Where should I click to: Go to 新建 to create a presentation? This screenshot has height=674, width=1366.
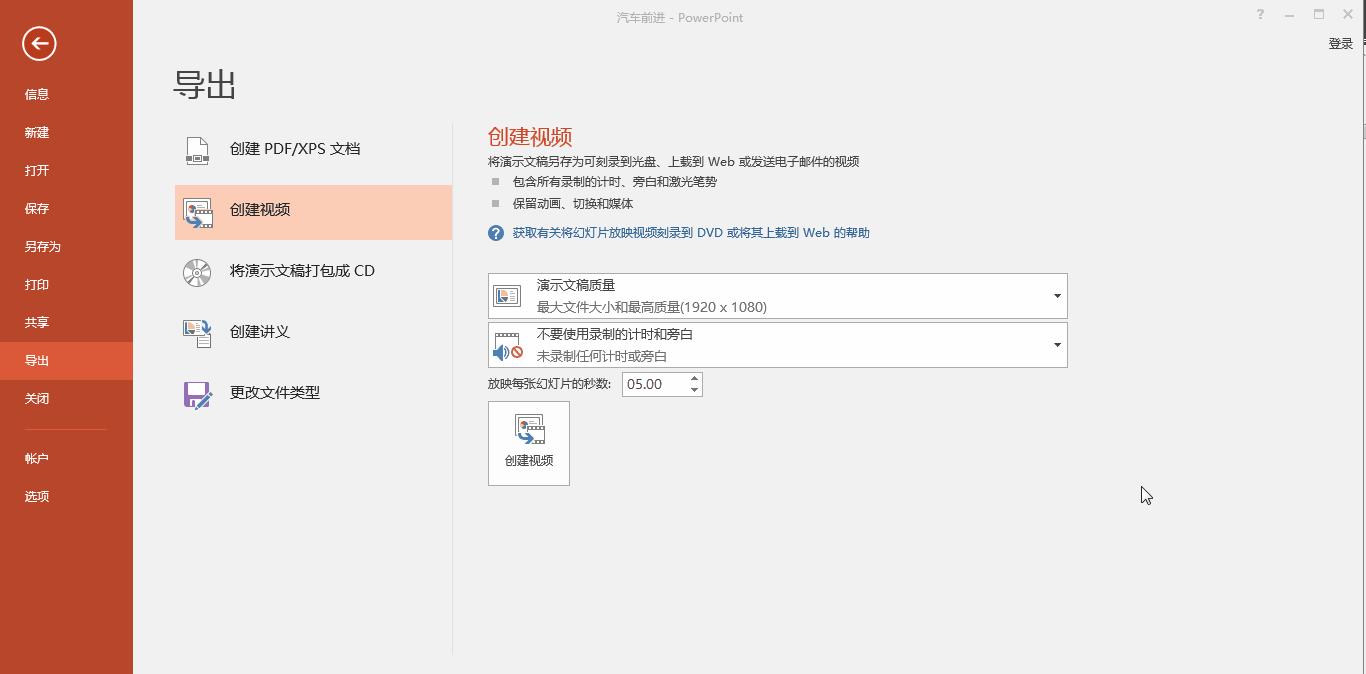[36, 132]
